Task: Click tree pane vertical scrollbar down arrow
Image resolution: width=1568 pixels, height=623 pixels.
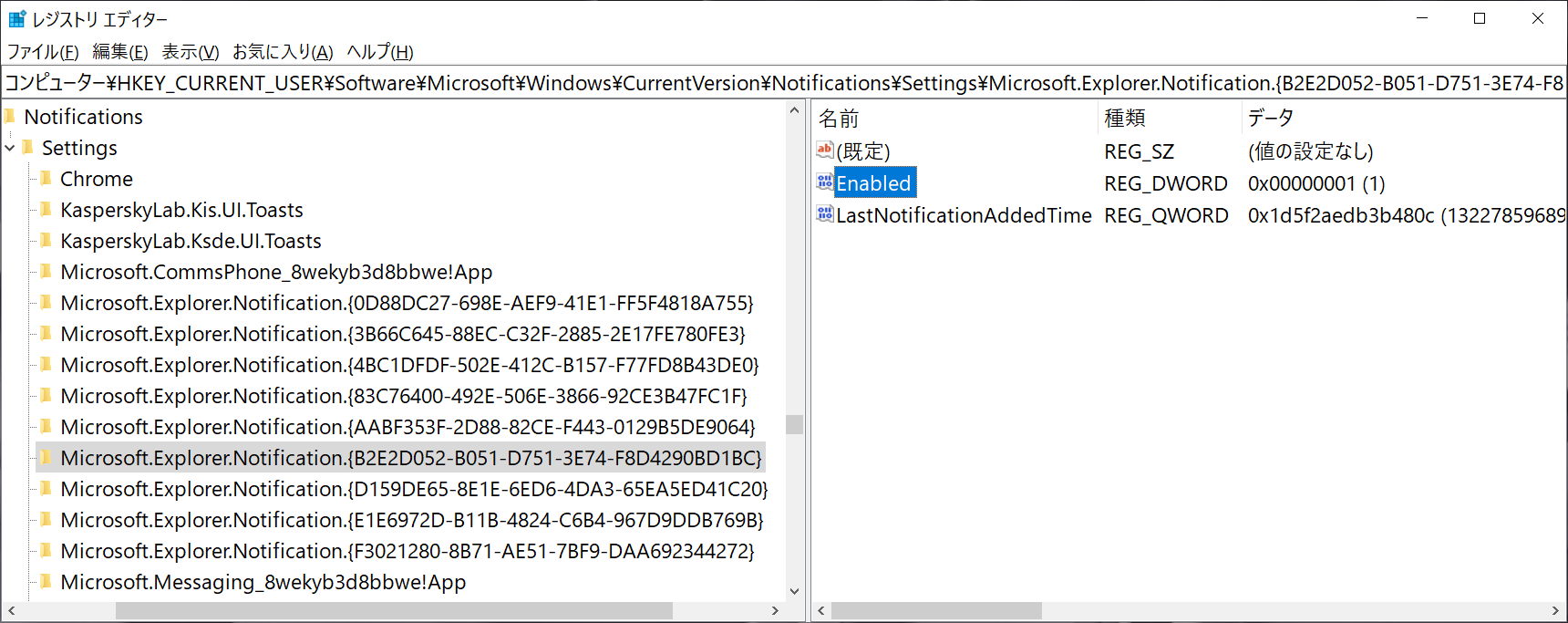Action: (794, 591)
